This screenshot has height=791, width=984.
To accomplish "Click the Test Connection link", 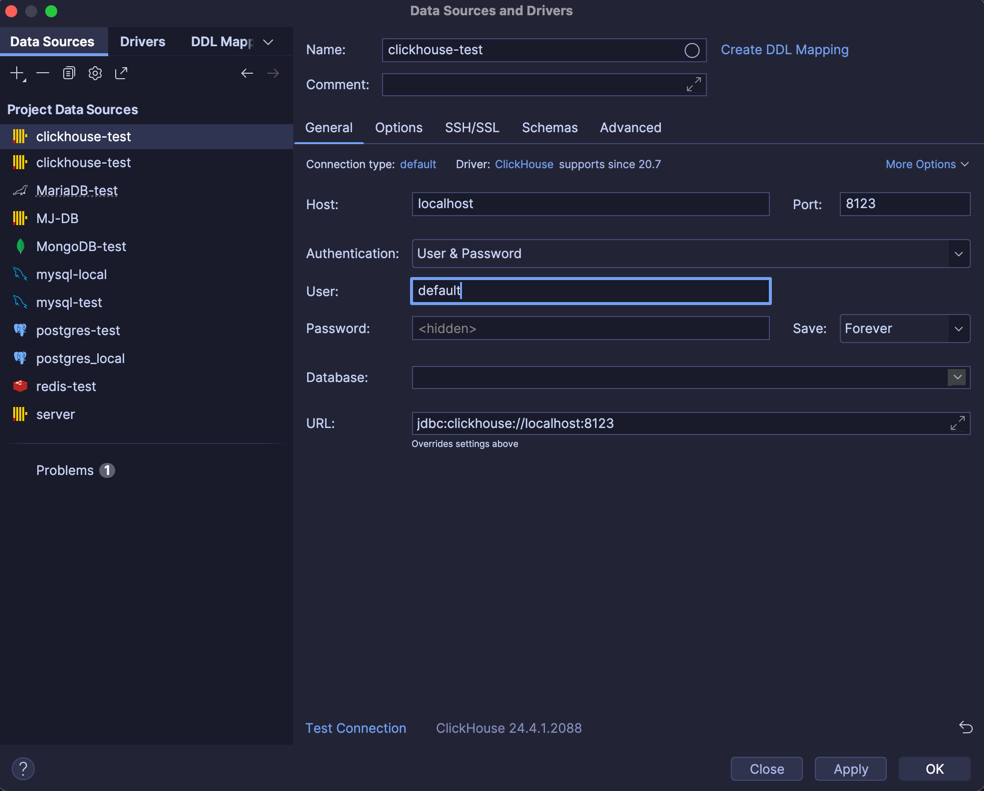I will pos(355,728).
